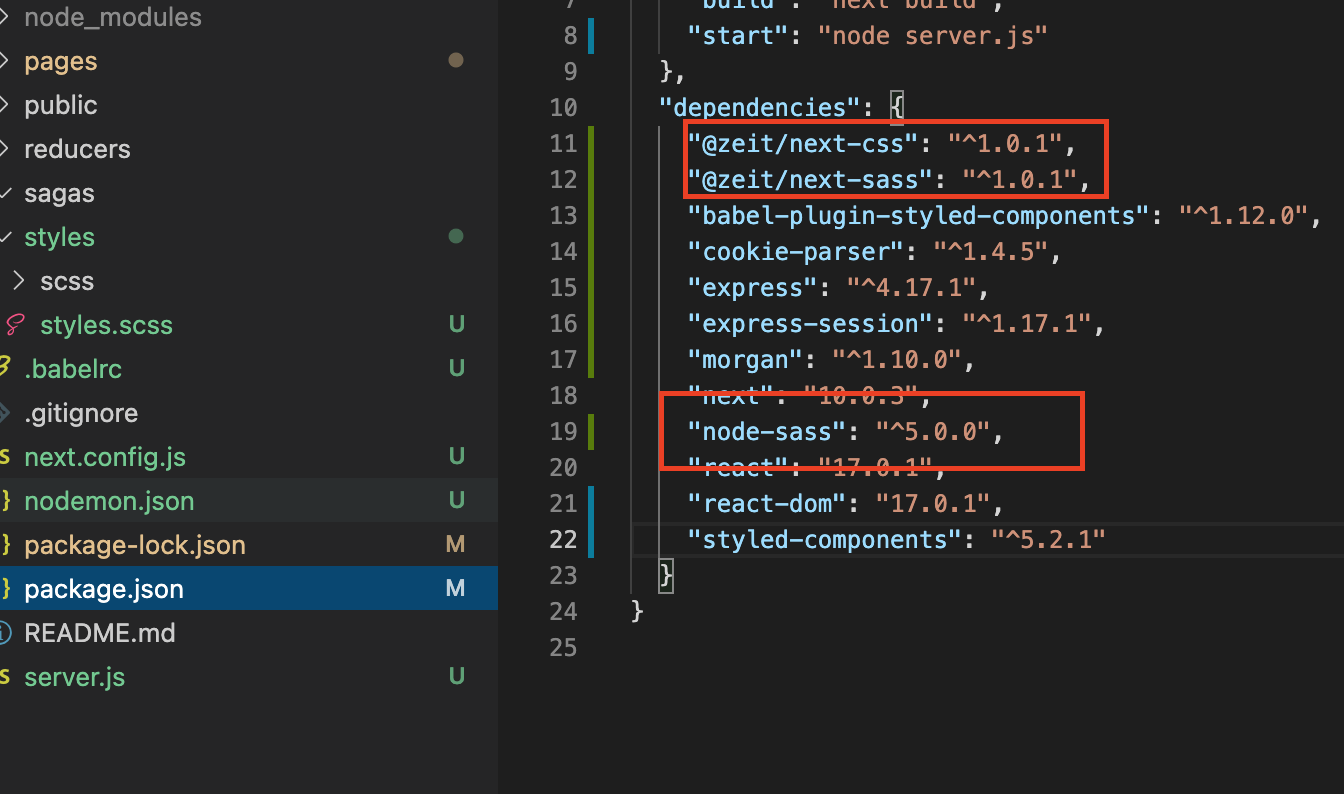Click the "express-session" key text
The width and height of the screenshot is (1344, 794).
pos(810,323)
